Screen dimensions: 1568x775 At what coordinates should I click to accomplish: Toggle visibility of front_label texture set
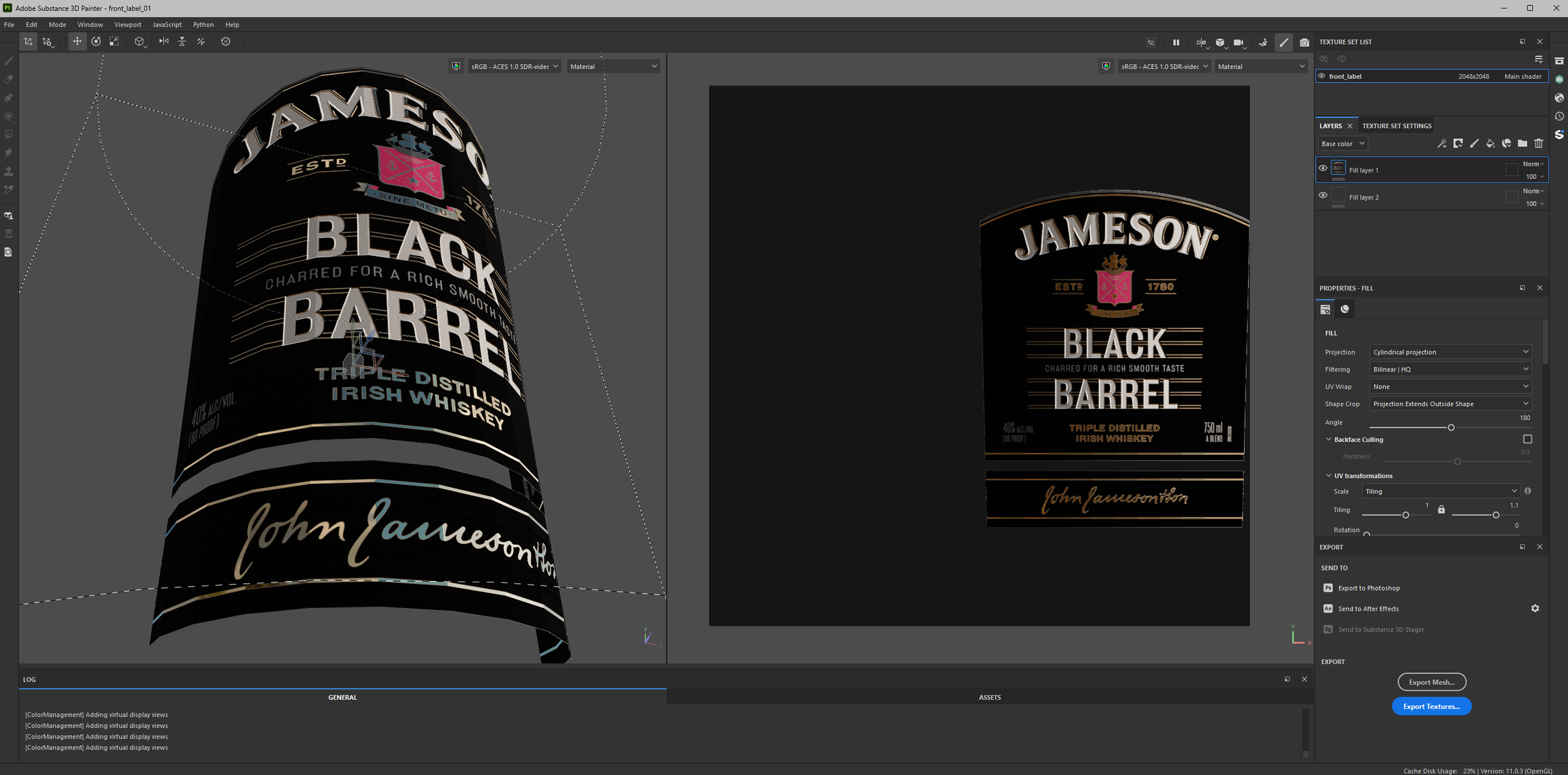pos(1322,76)
